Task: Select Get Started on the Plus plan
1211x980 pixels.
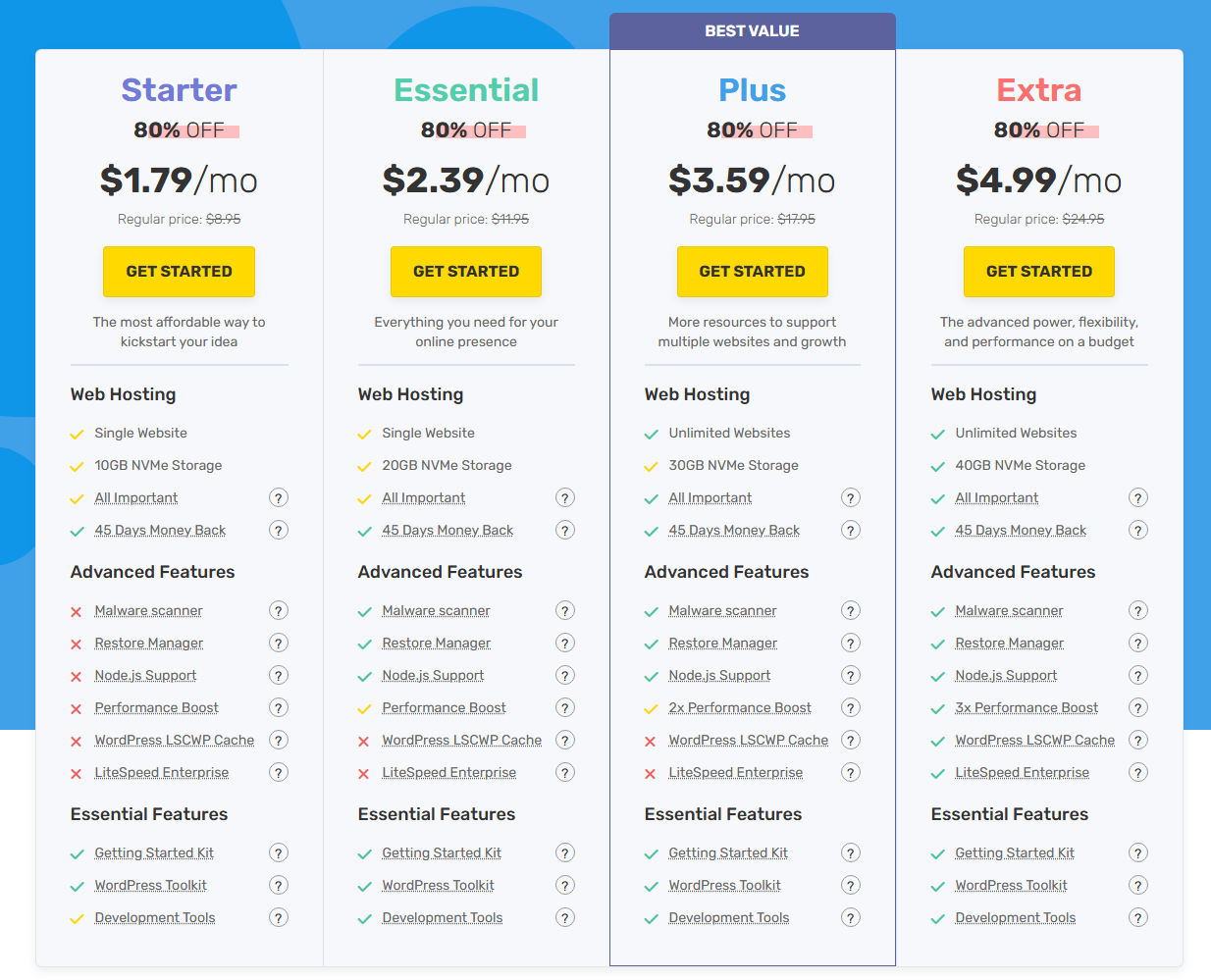Action: coord(753,272)
